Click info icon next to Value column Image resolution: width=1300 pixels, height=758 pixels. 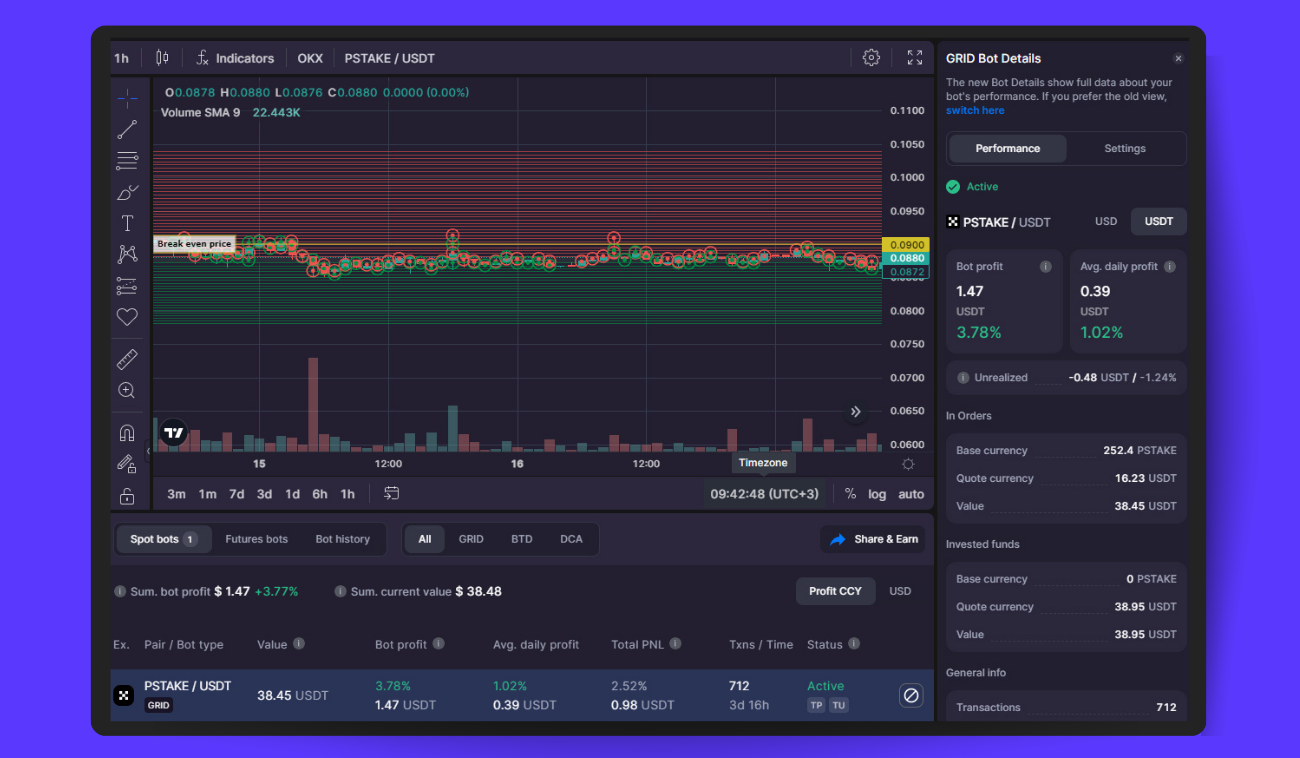299,644
